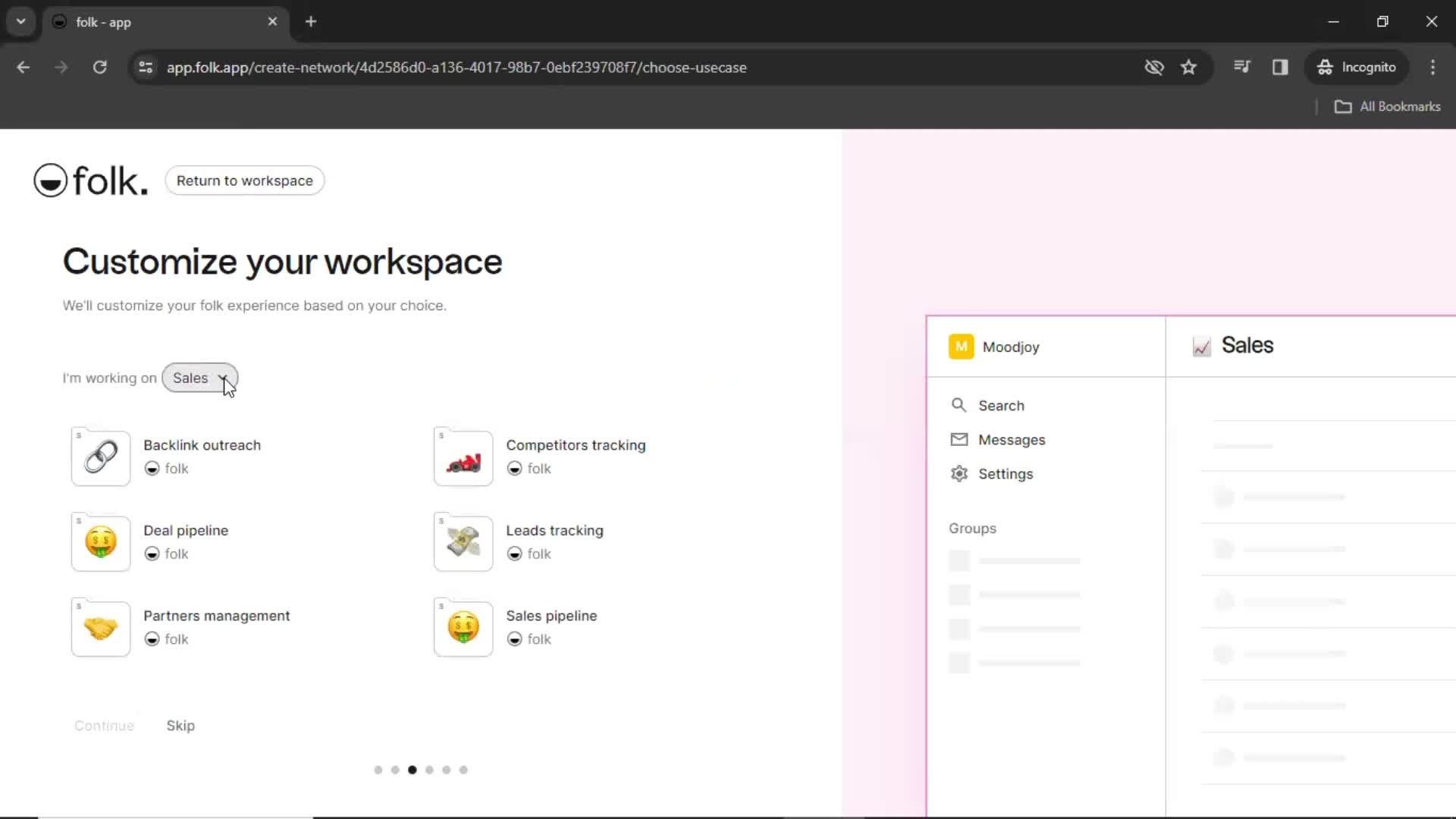
Task: Click the Skip button
Action: click(x=180, y=725)
